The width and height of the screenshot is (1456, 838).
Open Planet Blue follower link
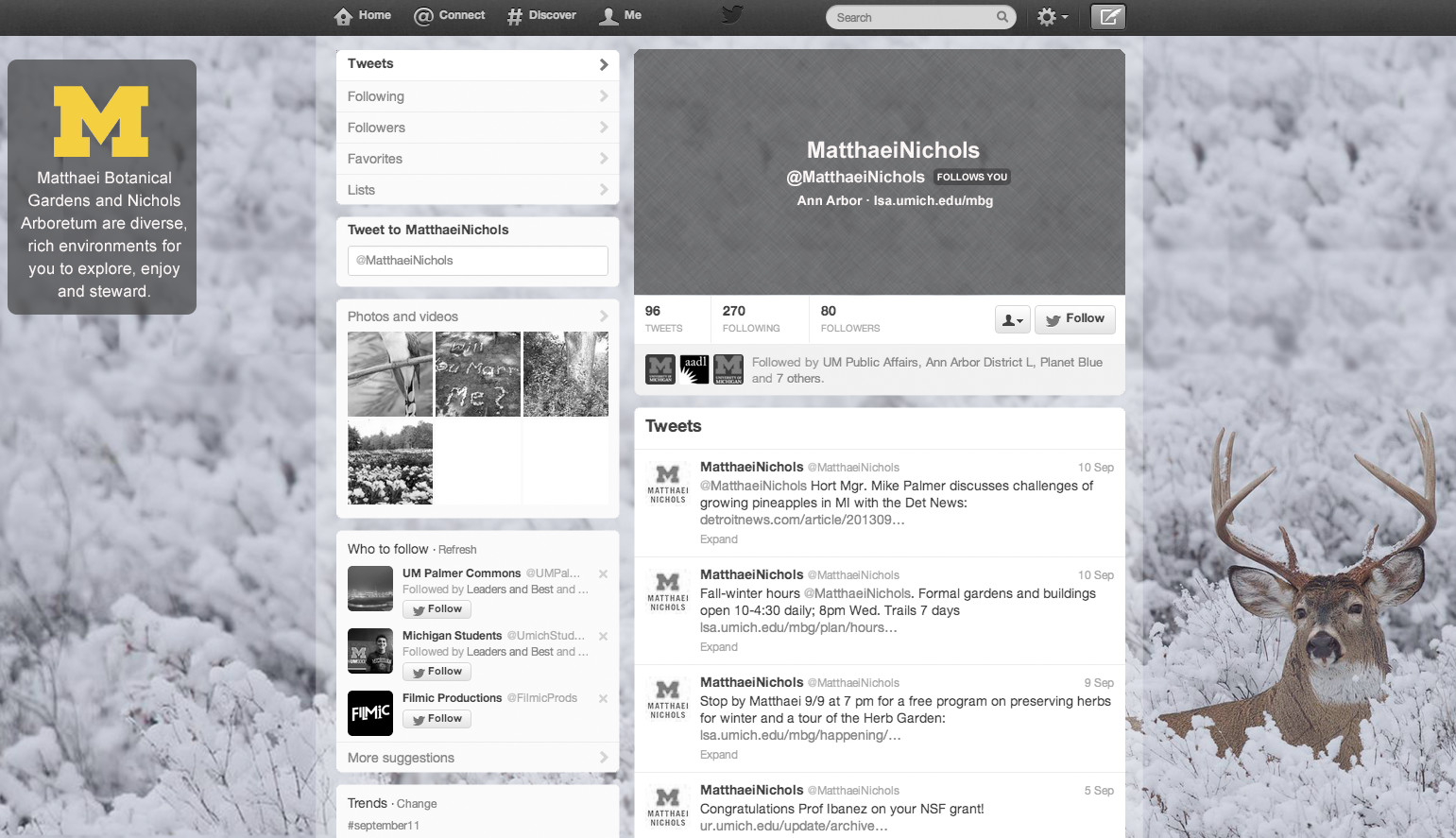pos(1071,363)
